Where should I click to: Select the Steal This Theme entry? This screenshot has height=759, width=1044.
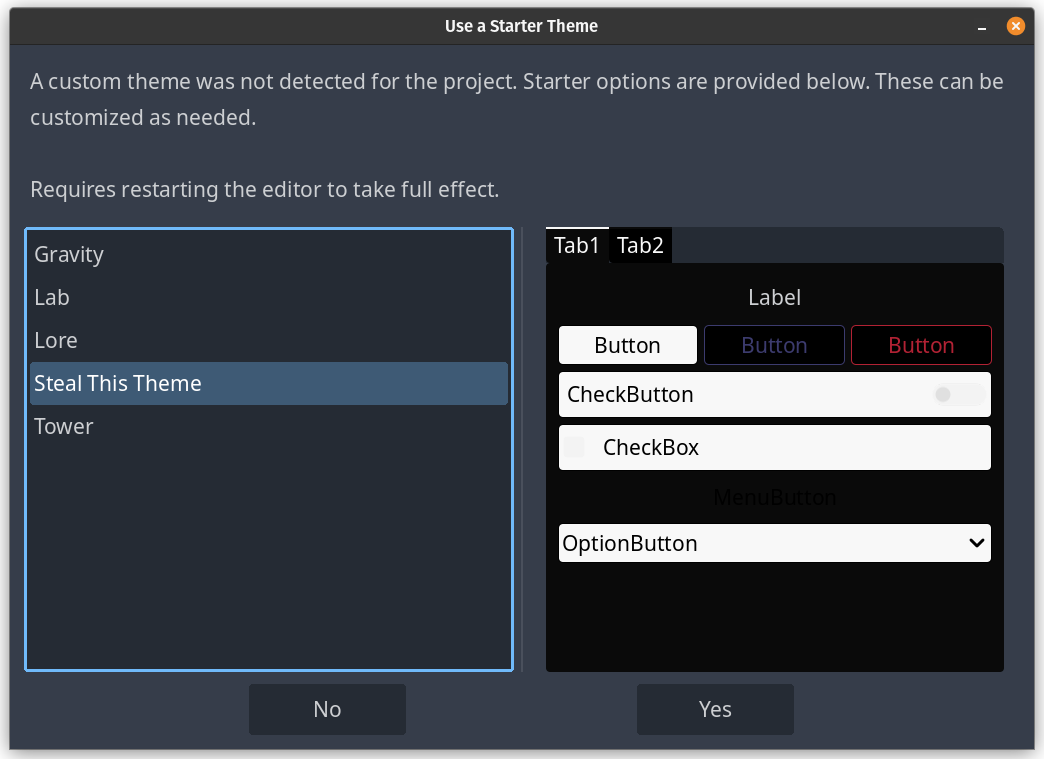[118, 384]
